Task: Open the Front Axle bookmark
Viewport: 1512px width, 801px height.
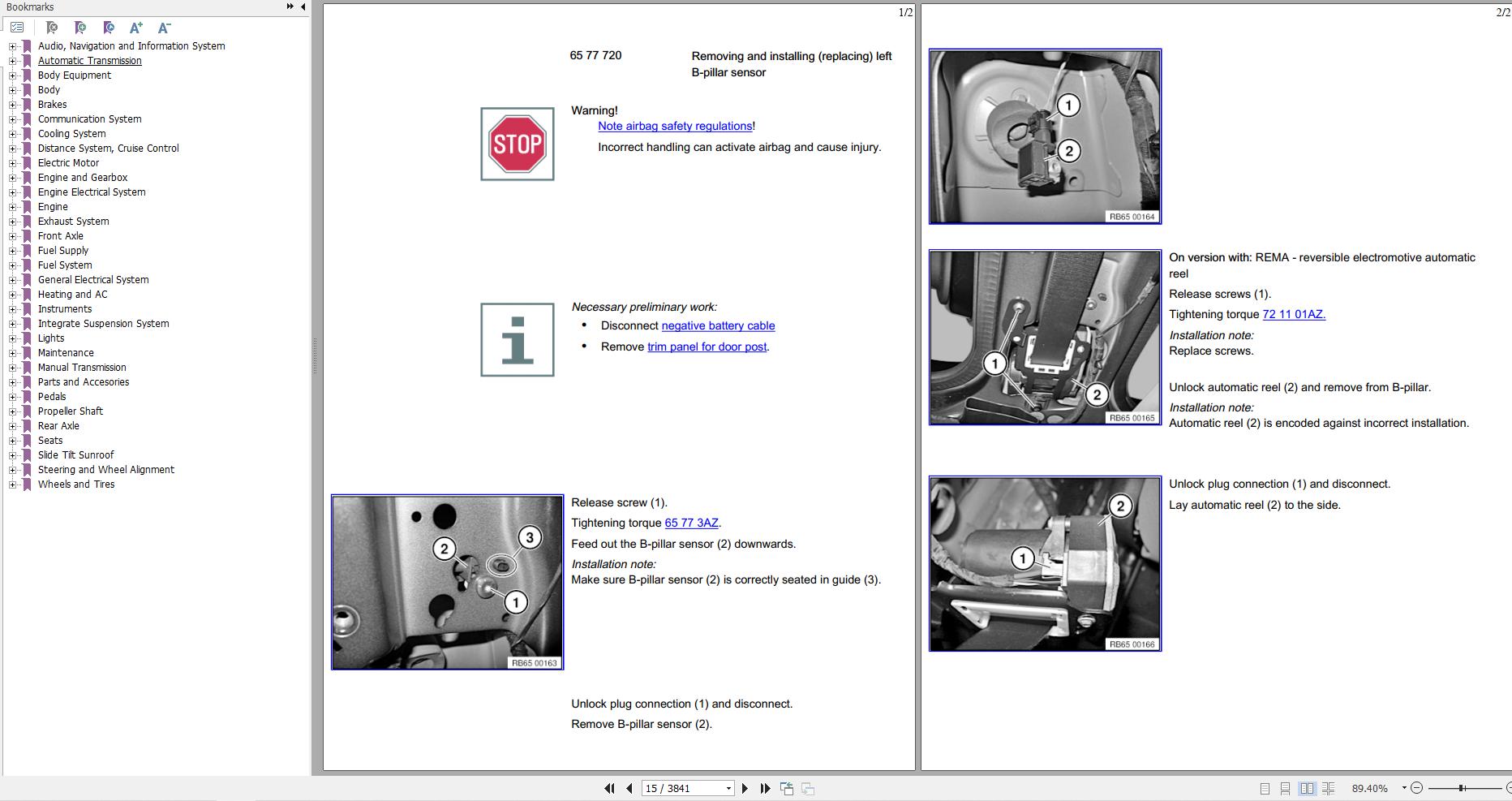Action: point(60,236)
